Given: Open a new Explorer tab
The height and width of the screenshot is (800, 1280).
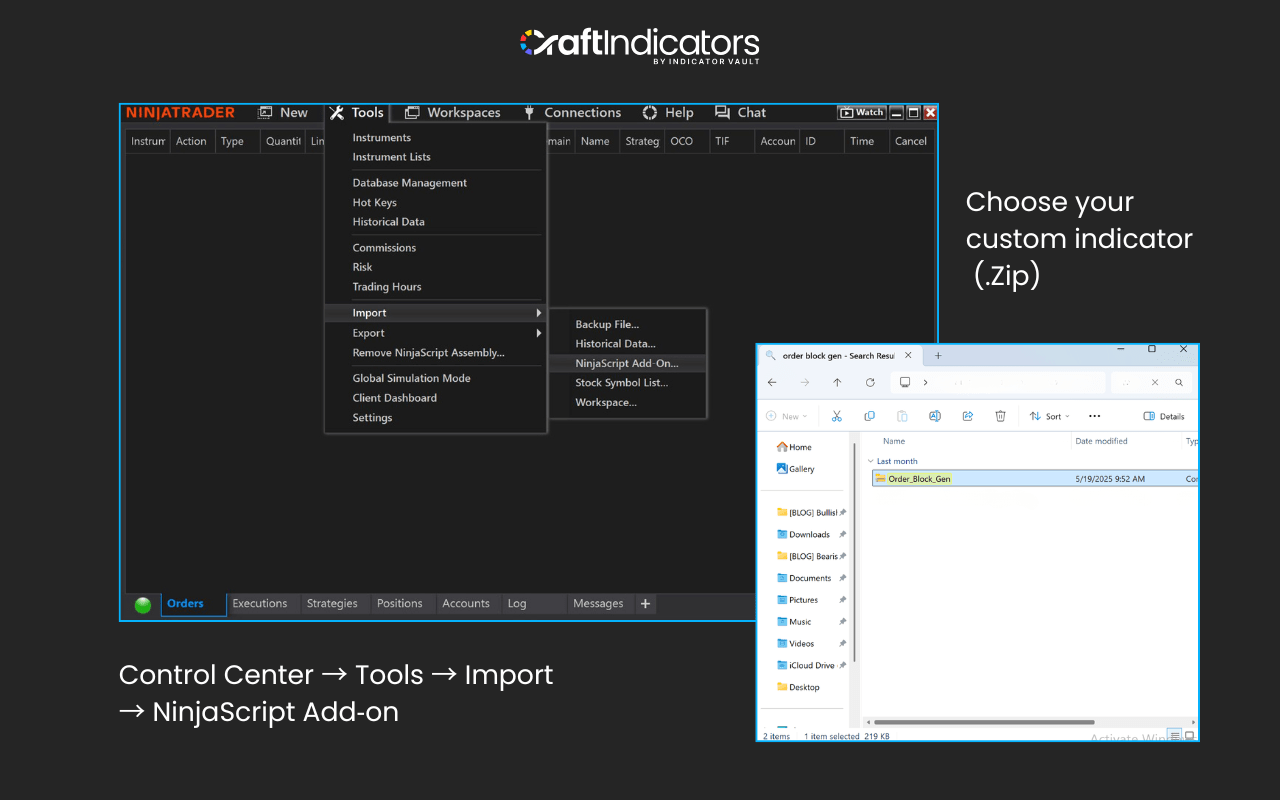Looking at the screenshot, I should click(938, 356).
